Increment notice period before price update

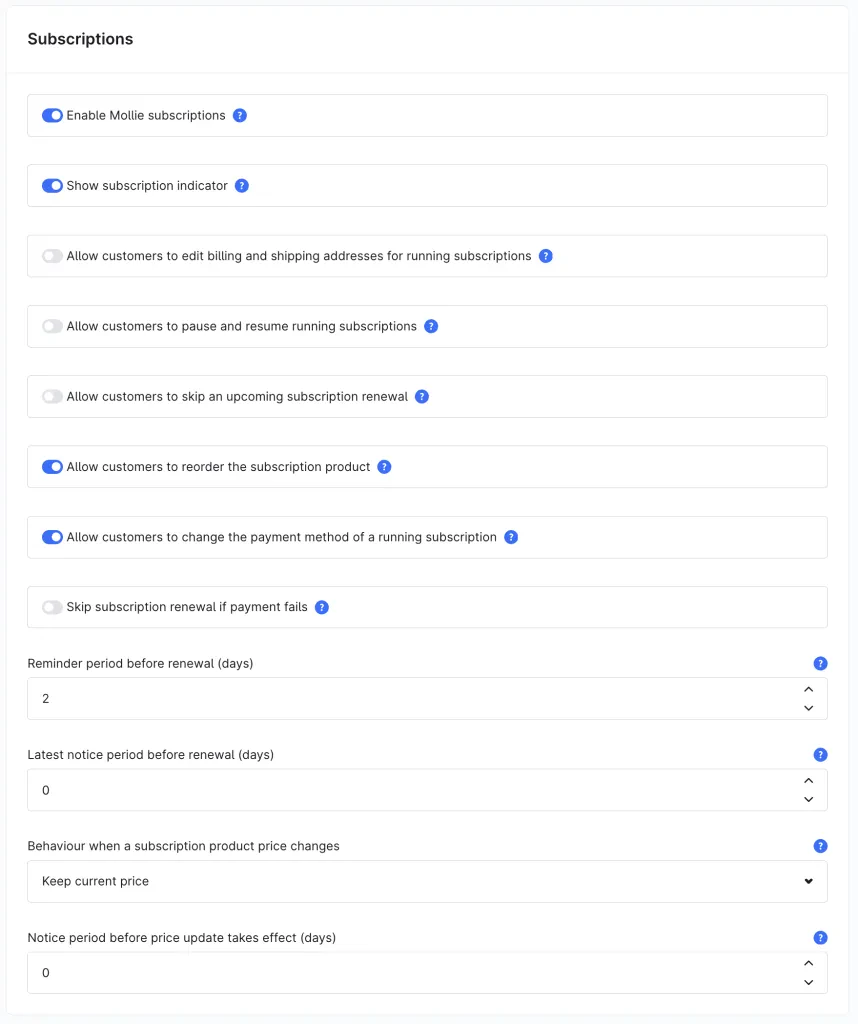pos(808,963)
